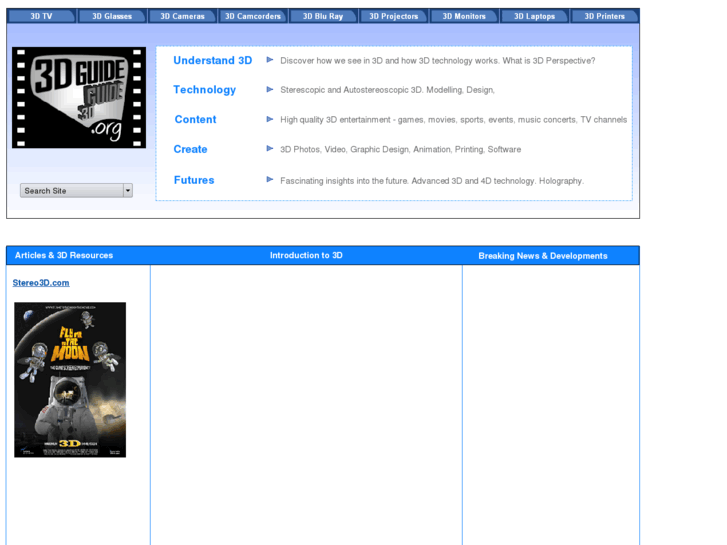The image size is (727, 545).
Task: Click the Articles & 3D Resources header
Action: pyautogui.click(x=64, y=255)
